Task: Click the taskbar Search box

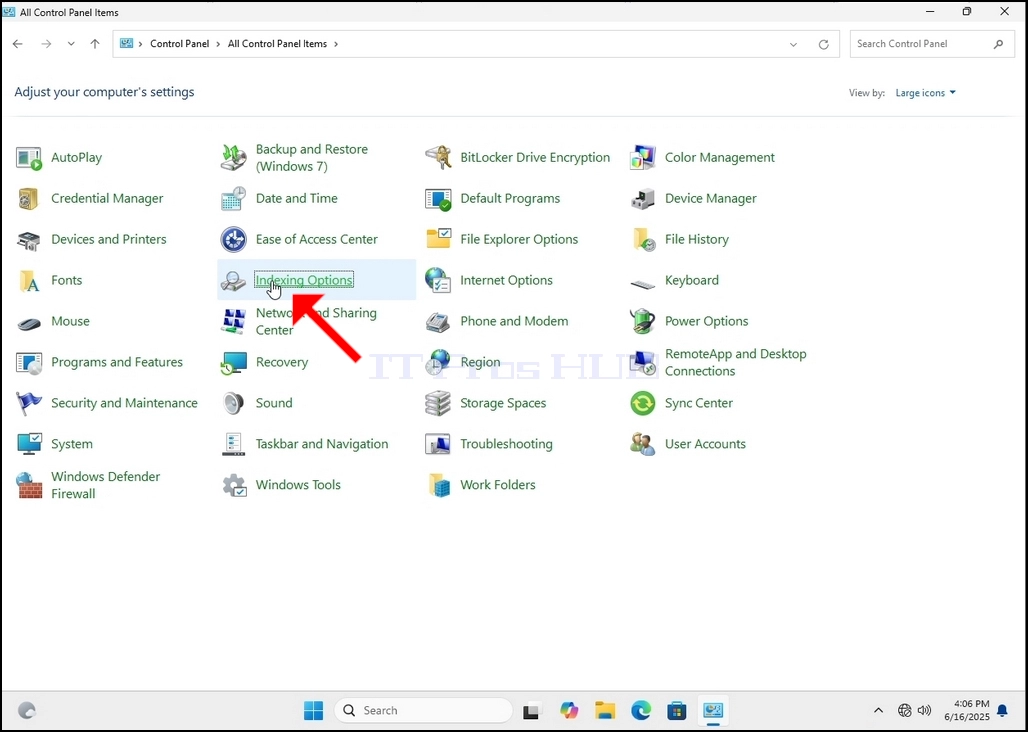Action: pyautogui.click(x=424, y=710)
